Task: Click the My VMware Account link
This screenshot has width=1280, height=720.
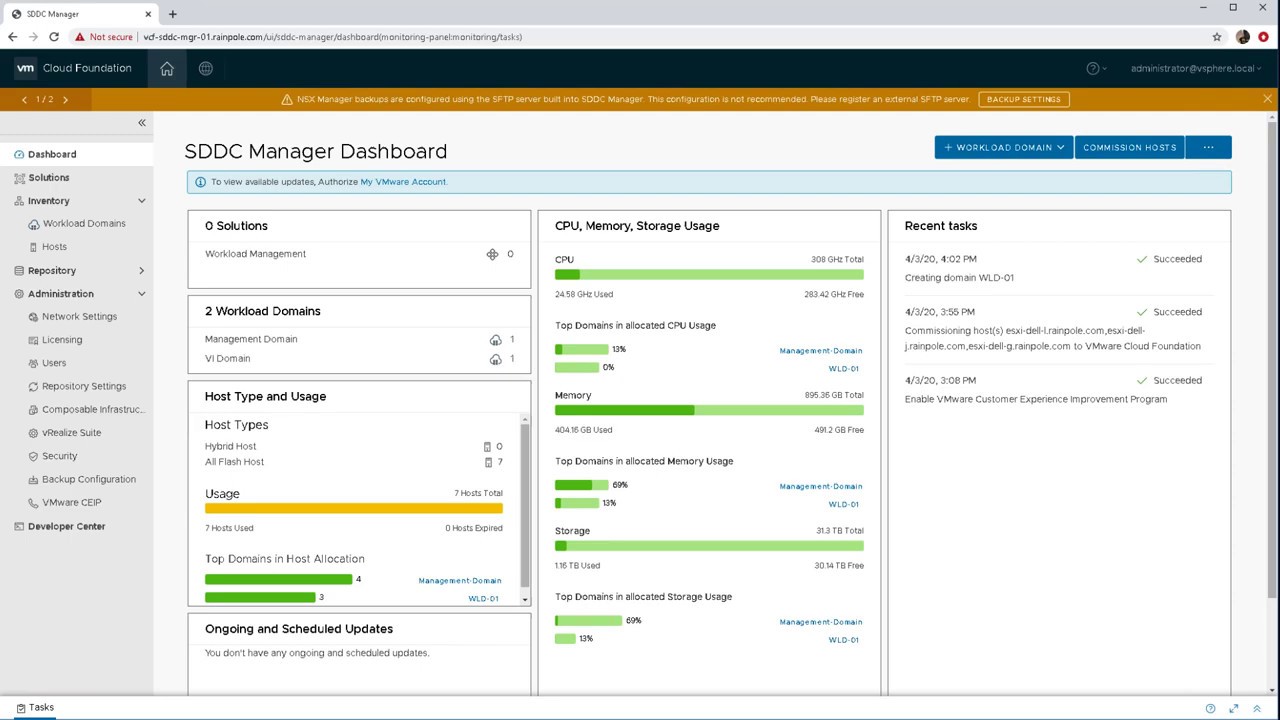Action: [x=403, y=182]
